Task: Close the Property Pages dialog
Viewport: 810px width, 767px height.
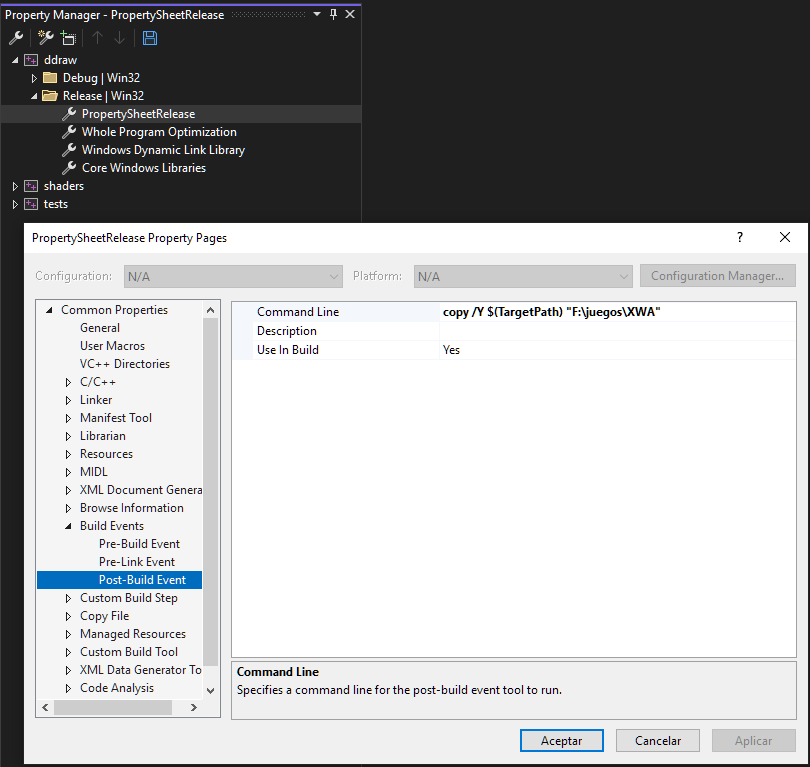Action: 785,237
